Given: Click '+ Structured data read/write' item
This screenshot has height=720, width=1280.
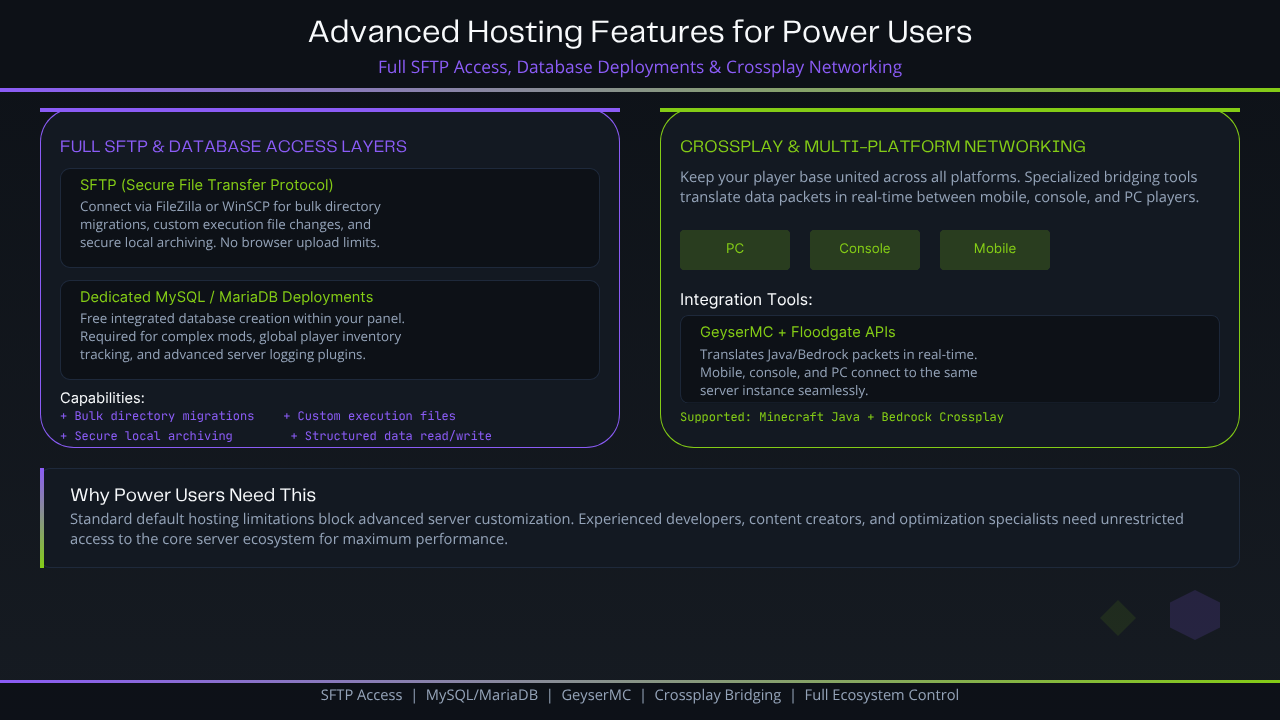Looking at the screenshot, I should pos(391,436).
